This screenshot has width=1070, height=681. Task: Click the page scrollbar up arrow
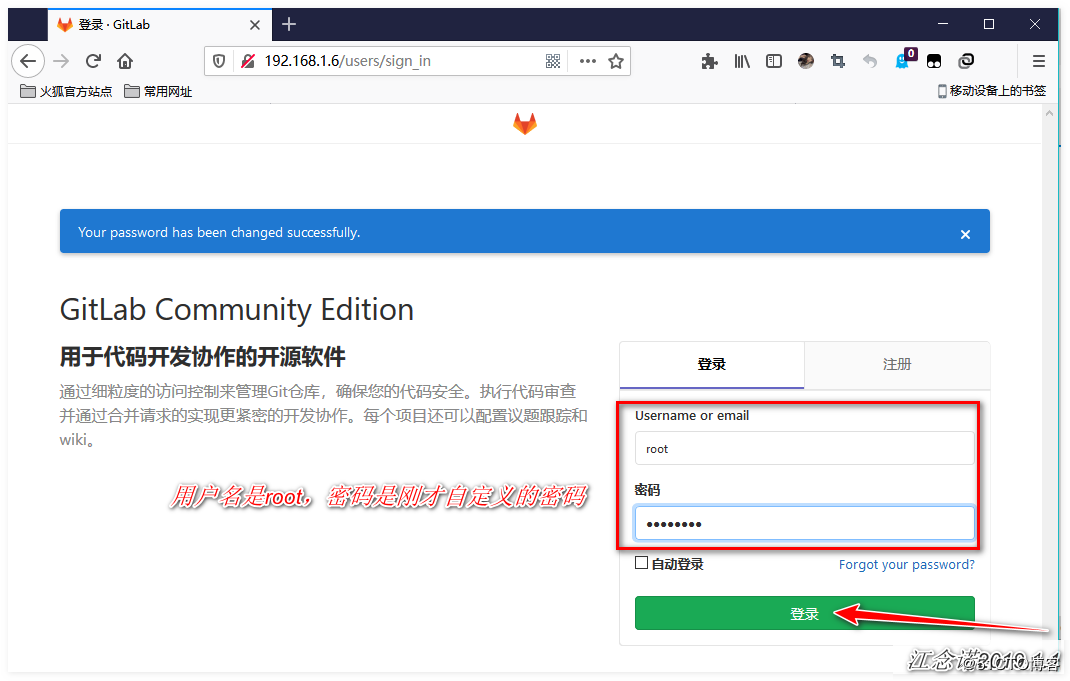pos(1050,114)
